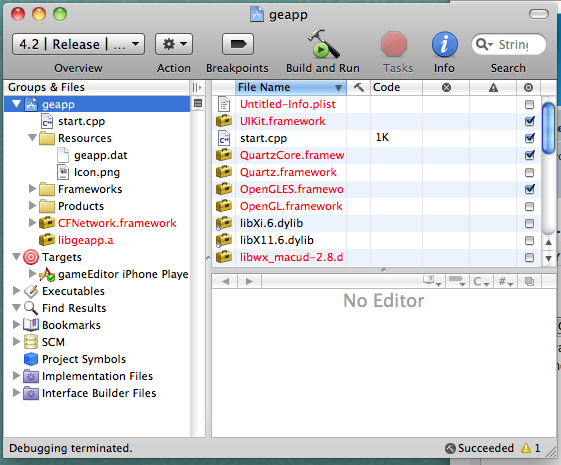Select the Executables icon
This screenshot has width=561, height=465.
[x=31, y=291]
